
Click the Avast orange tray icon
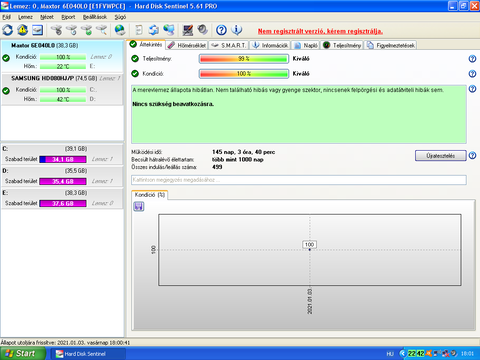click(x=429, y=353)
